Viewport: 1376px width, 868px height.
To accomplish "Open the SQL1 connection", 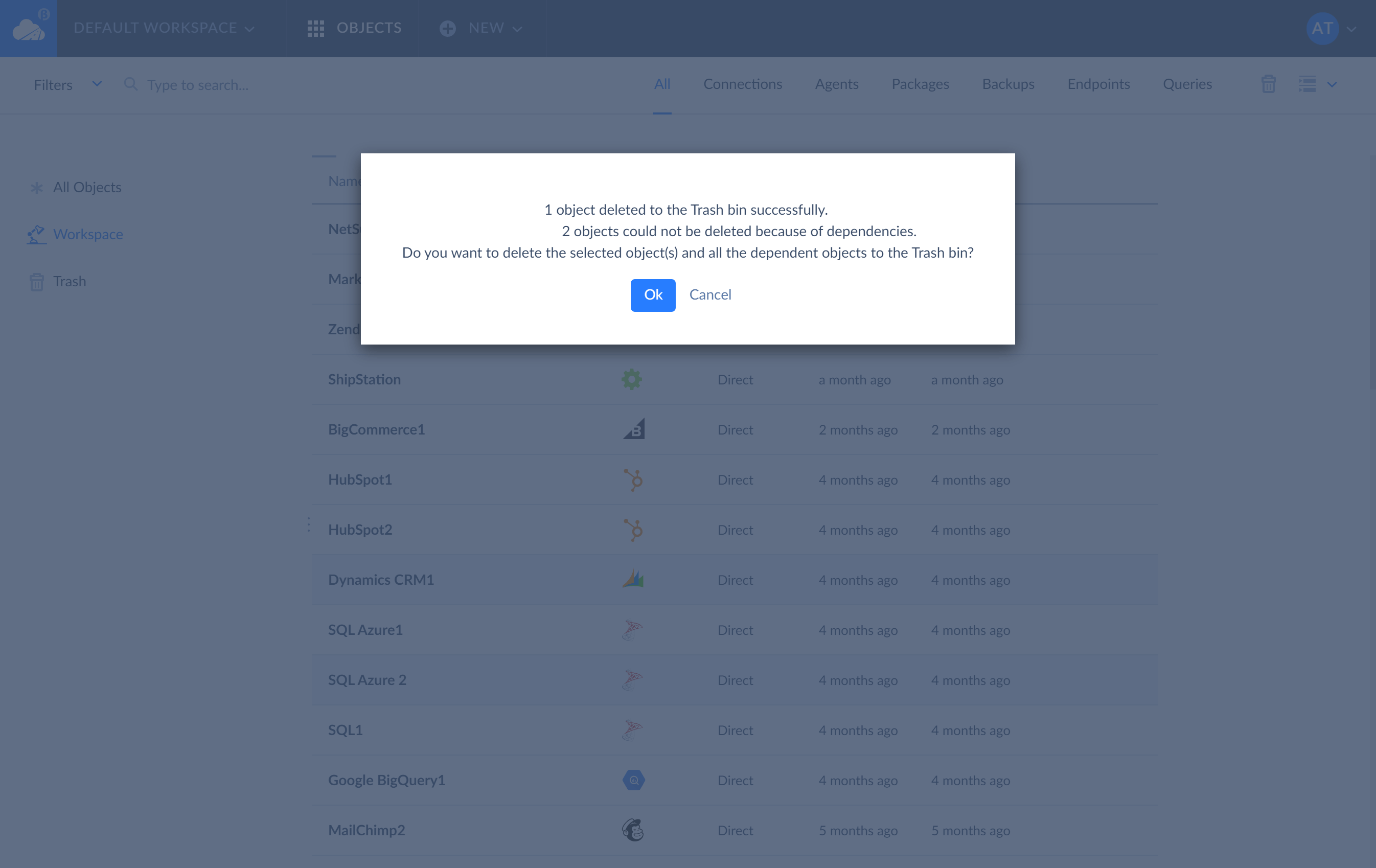I will tap(345, 729).
